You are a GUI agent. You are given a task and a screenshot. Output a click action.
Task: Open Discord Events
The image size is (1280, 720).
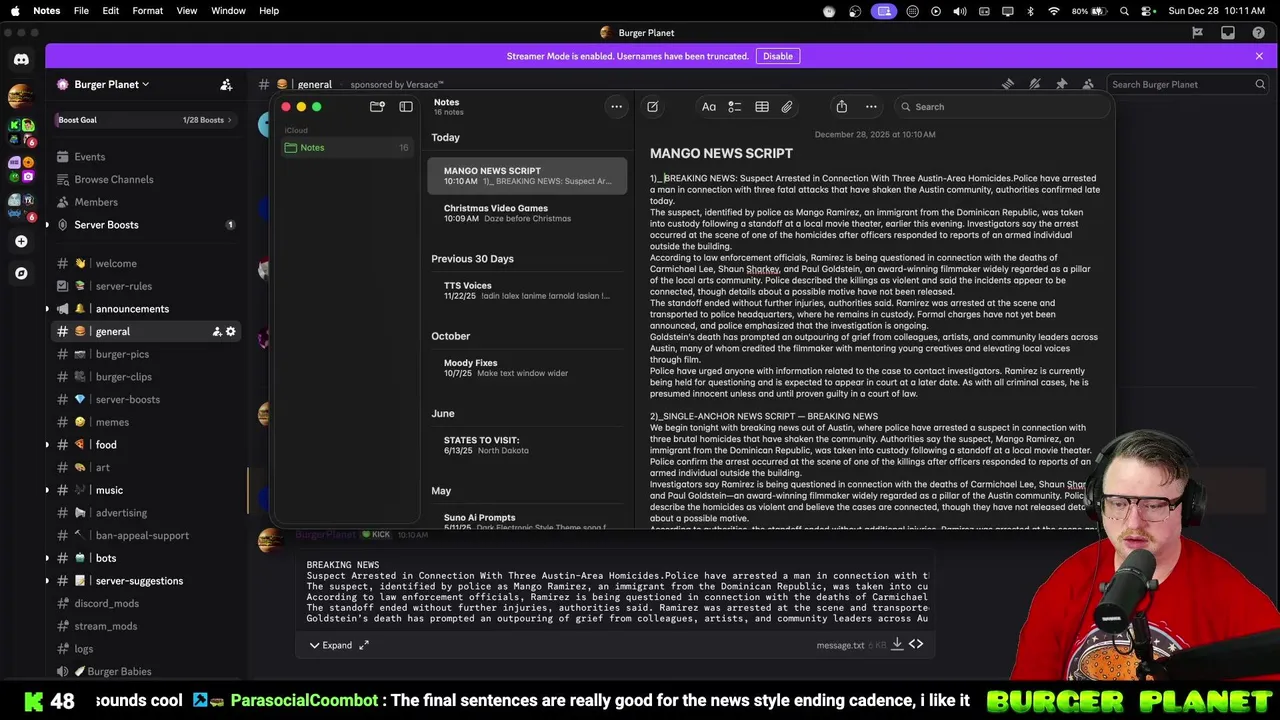144,157
